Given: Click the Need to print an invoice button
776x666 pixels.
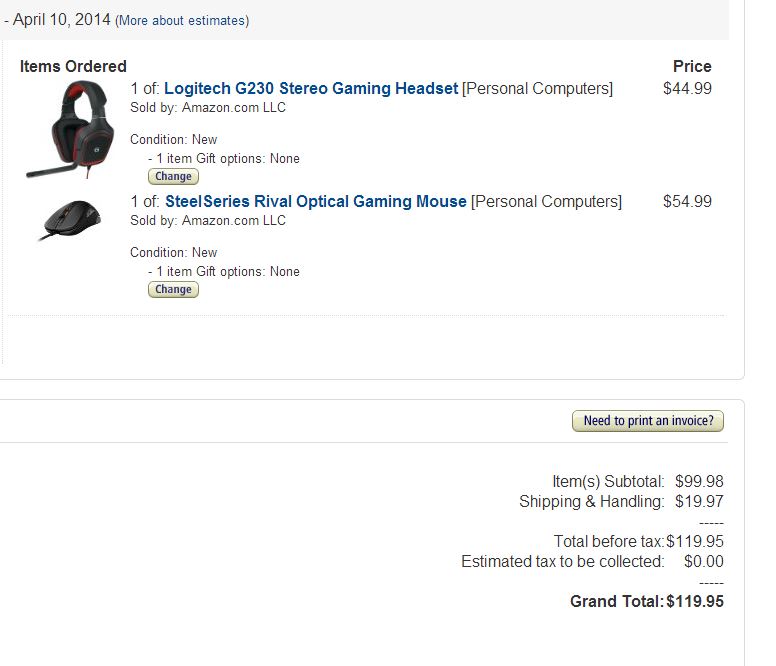Looking at the screenshot, I should [648, 421].
